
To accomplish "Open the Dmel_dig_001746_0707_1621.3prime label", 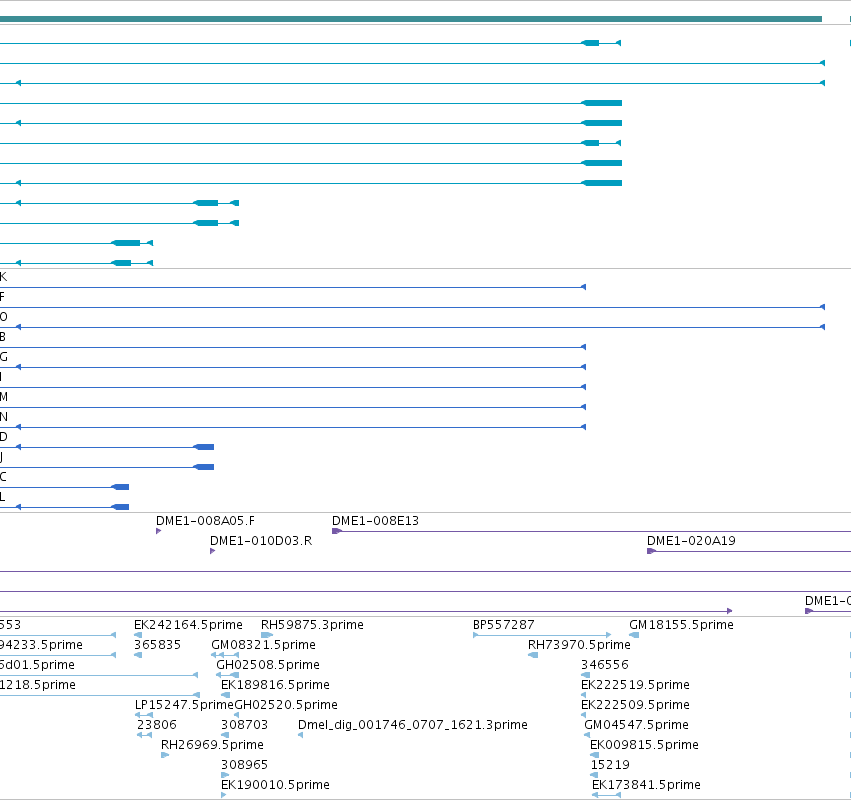I will 412,725.
